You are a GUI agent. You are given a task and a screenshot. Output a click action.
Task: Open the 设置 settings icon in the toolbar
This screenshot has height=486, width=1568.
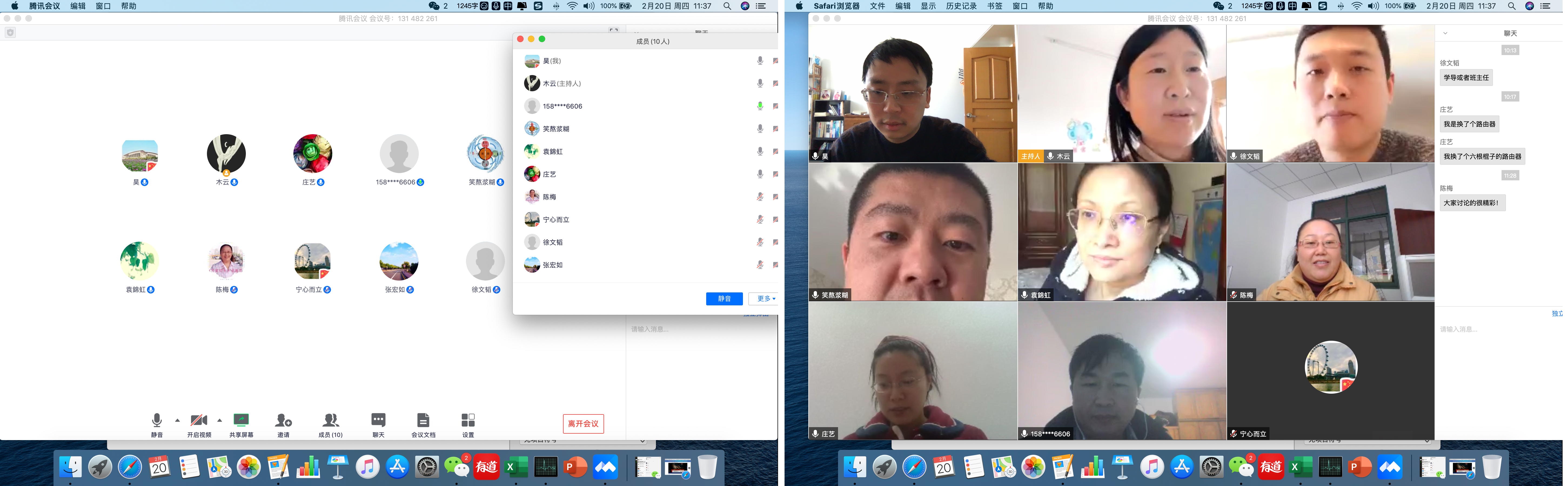[x=468, y=420]
